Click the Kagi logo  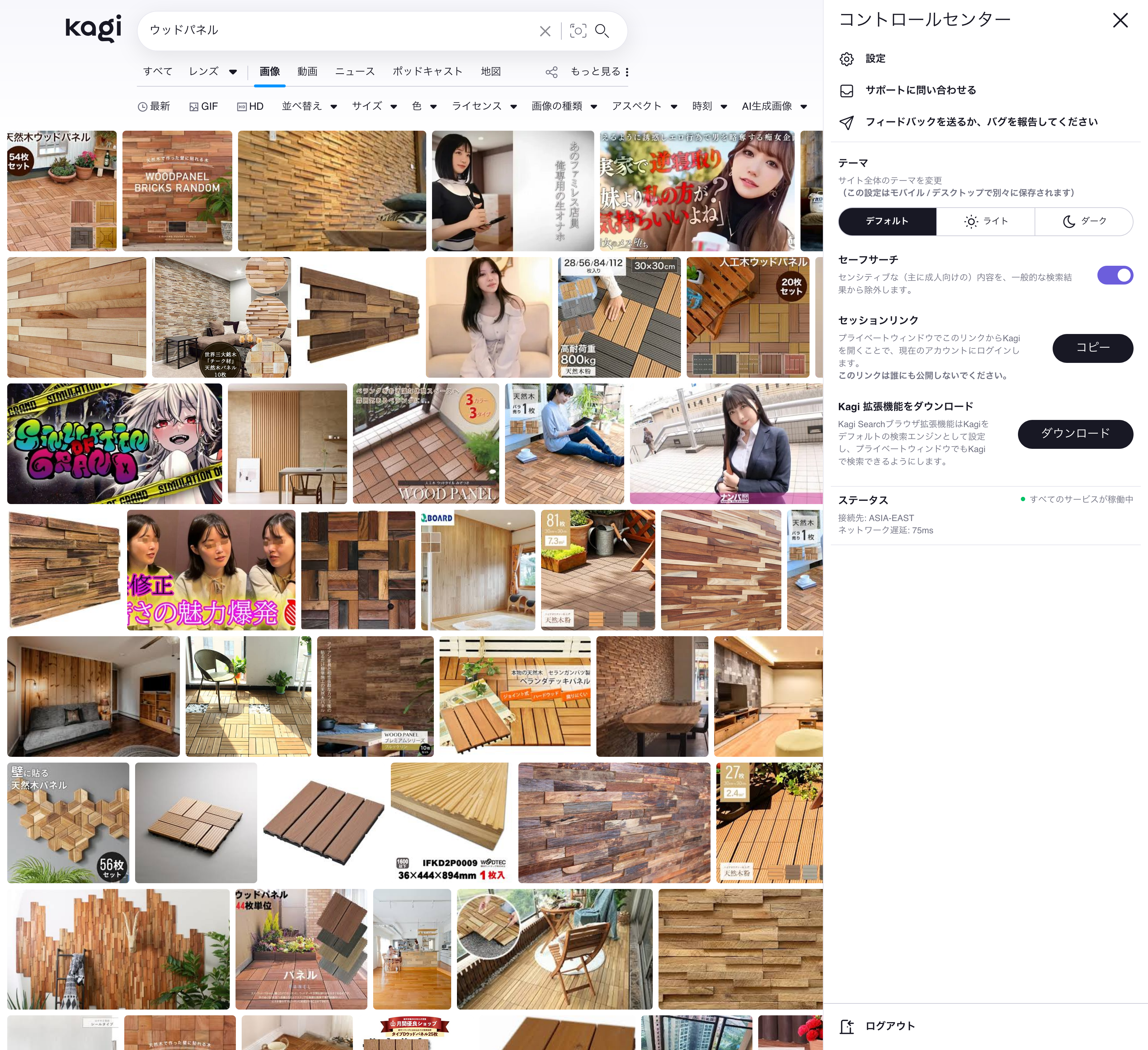click(x=94, y=29)
